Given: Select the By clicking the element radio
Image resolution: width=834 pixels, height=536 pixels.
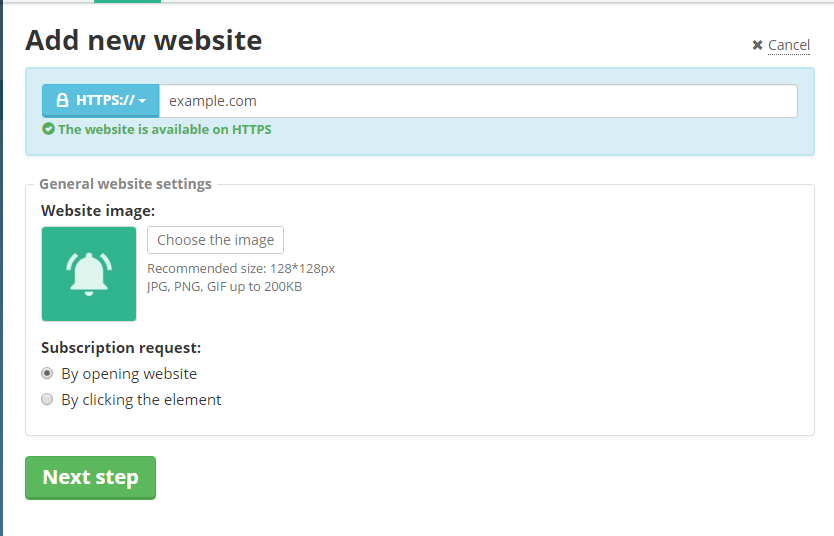Looking at the screenshot, I should (x=47, y=400).
